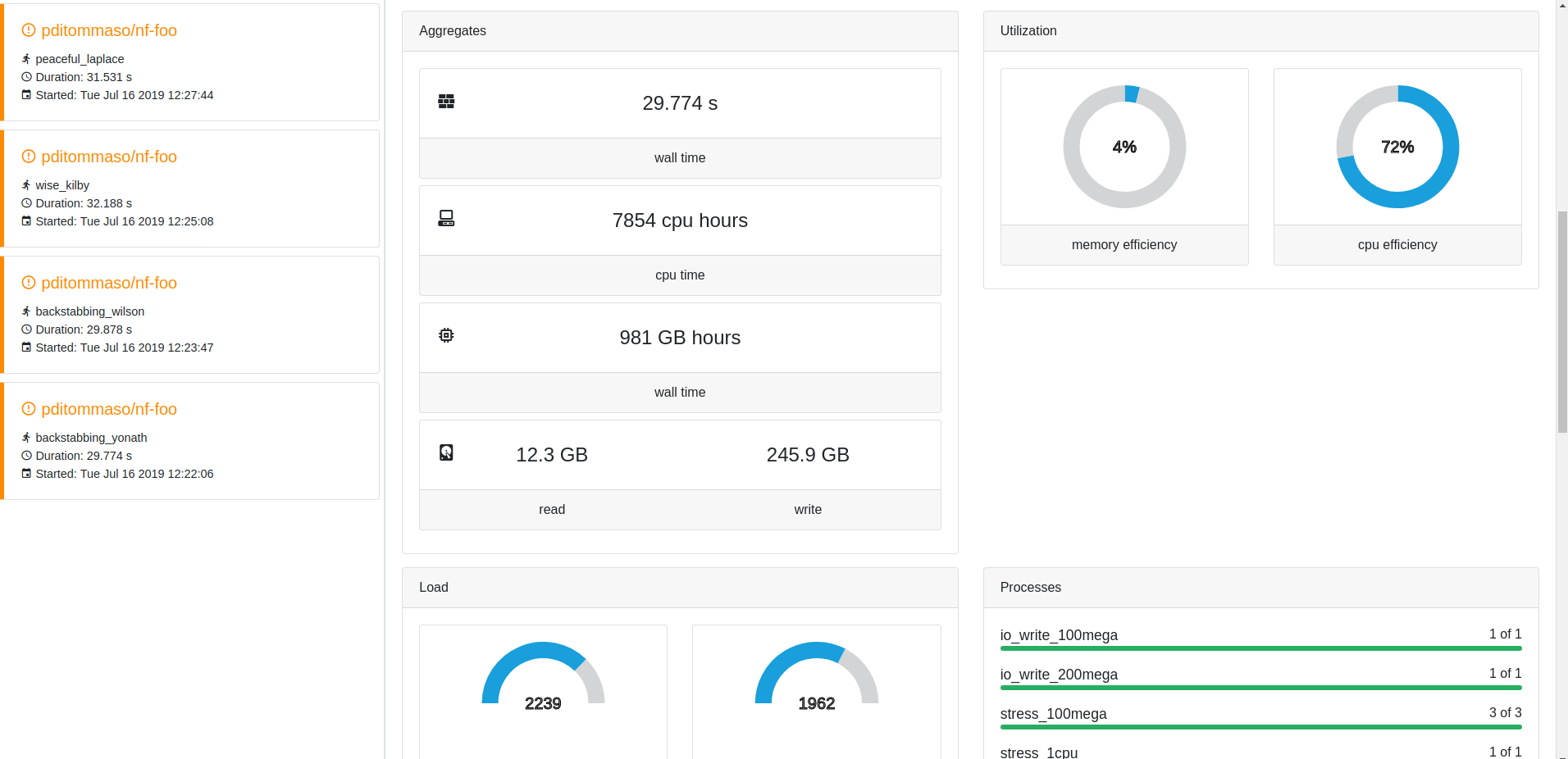Select the io_write_200mega process entry
The height and width of the screenshot is (759, 1568).
(x=1058, y=675)
